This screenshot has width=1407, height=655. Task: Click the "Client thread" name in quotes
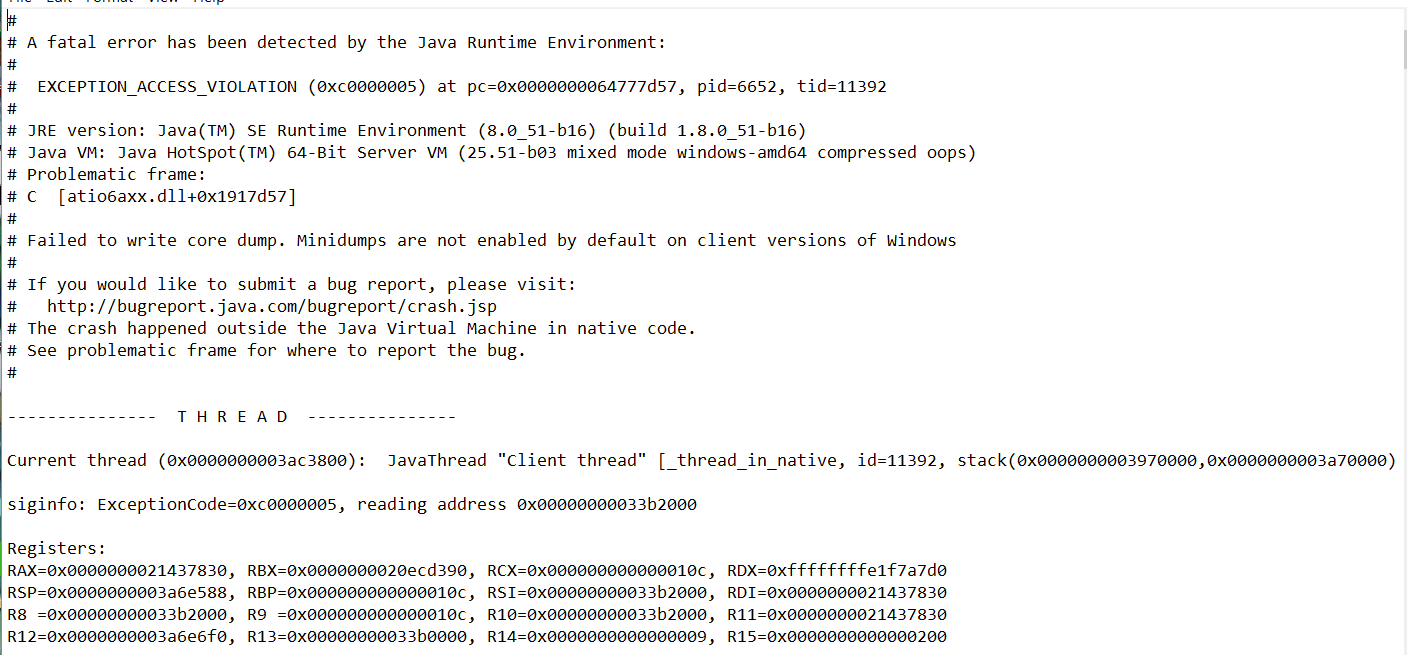571,461
